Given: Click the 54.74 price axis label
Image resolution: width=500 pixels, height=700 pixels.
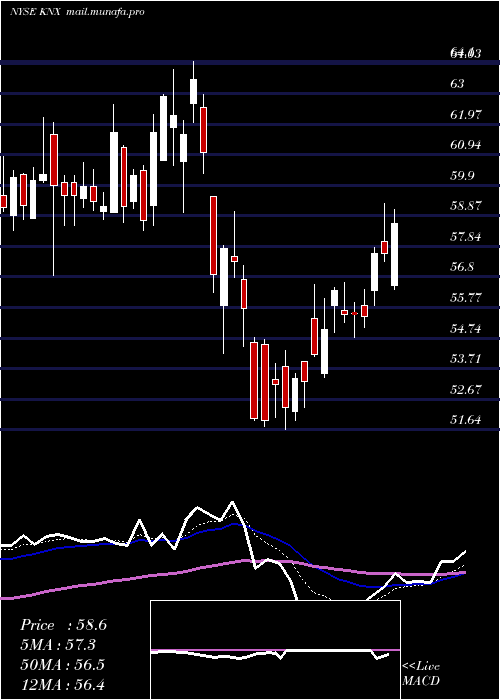Looking at the screenshot, I should (466, 328).
